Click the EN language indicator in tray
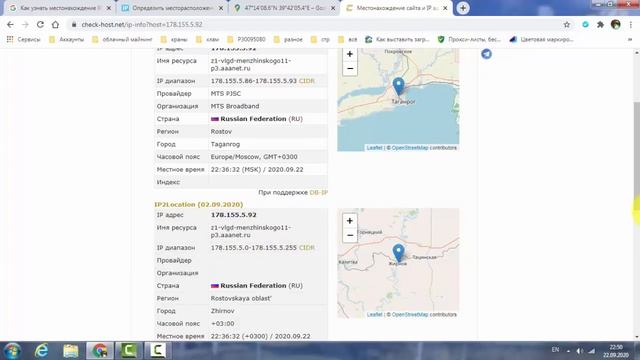 [555, 350]
